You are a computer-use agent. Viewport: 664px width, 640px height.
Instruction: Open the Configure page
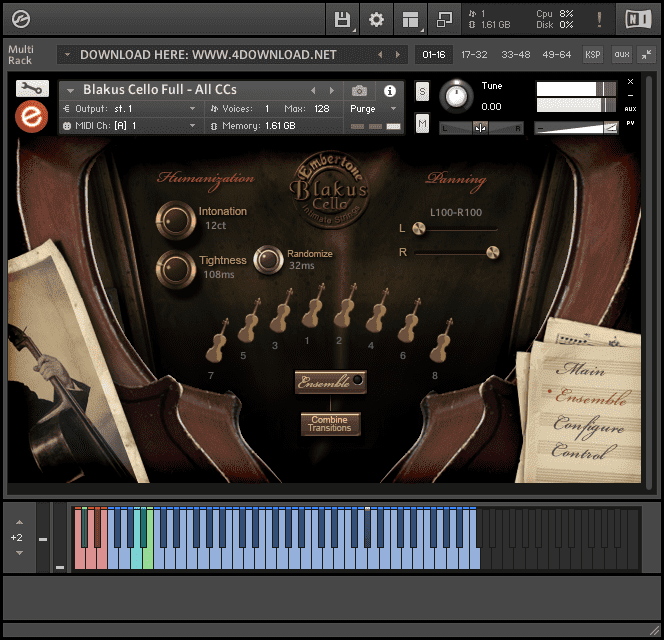(589, 426)
